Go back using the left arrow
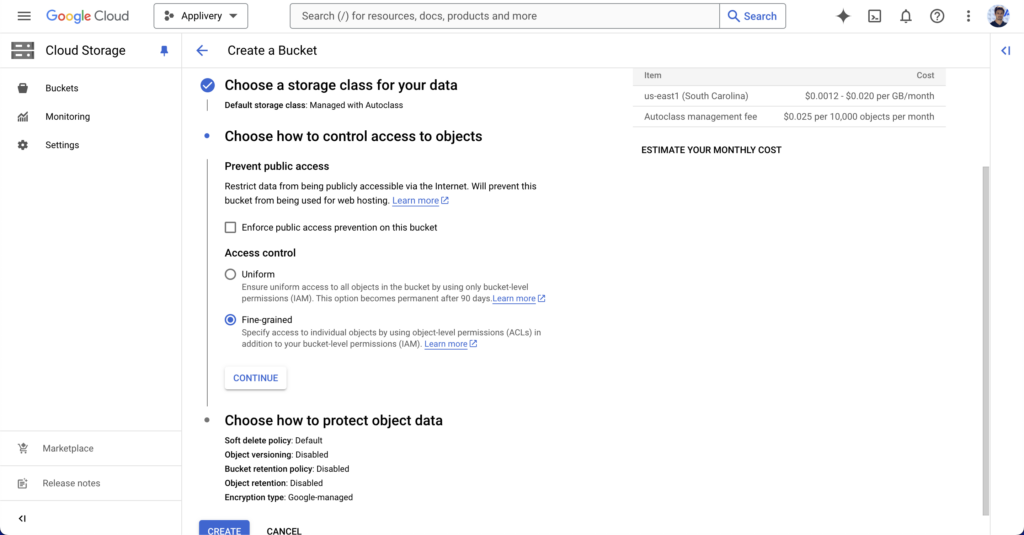Image resolution: width=1024 pixels, height=535 pixels. coord(202,50)
